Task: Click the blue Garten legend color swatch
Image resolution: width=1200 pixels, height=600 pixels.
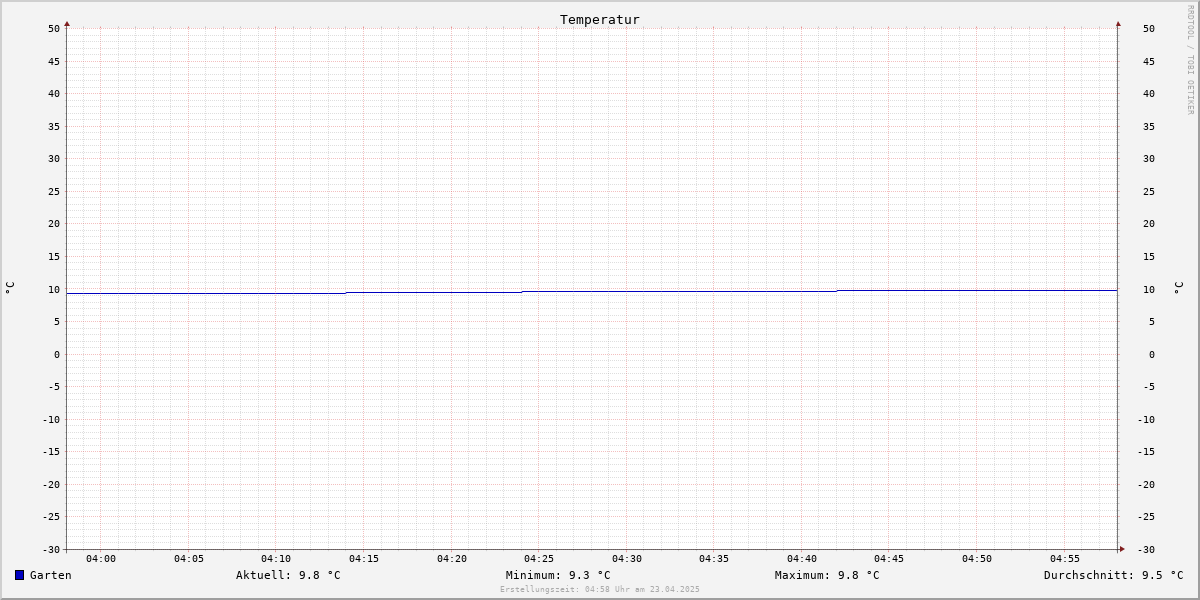Action: coord(19,575)
